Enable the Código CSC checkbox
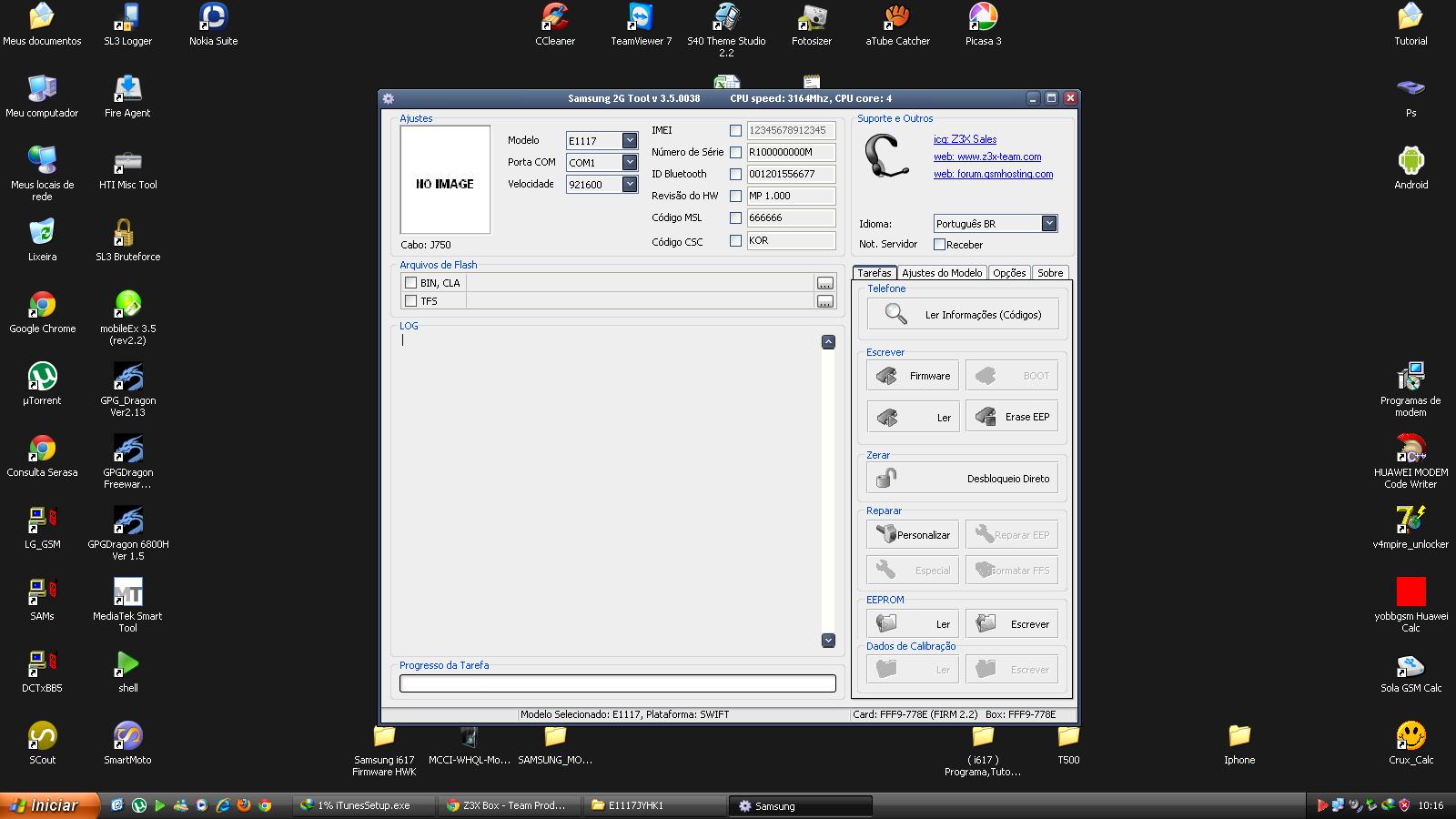The height and width of the screenshot is (819, 1456). pyautogui.click(x=735, y=241)
